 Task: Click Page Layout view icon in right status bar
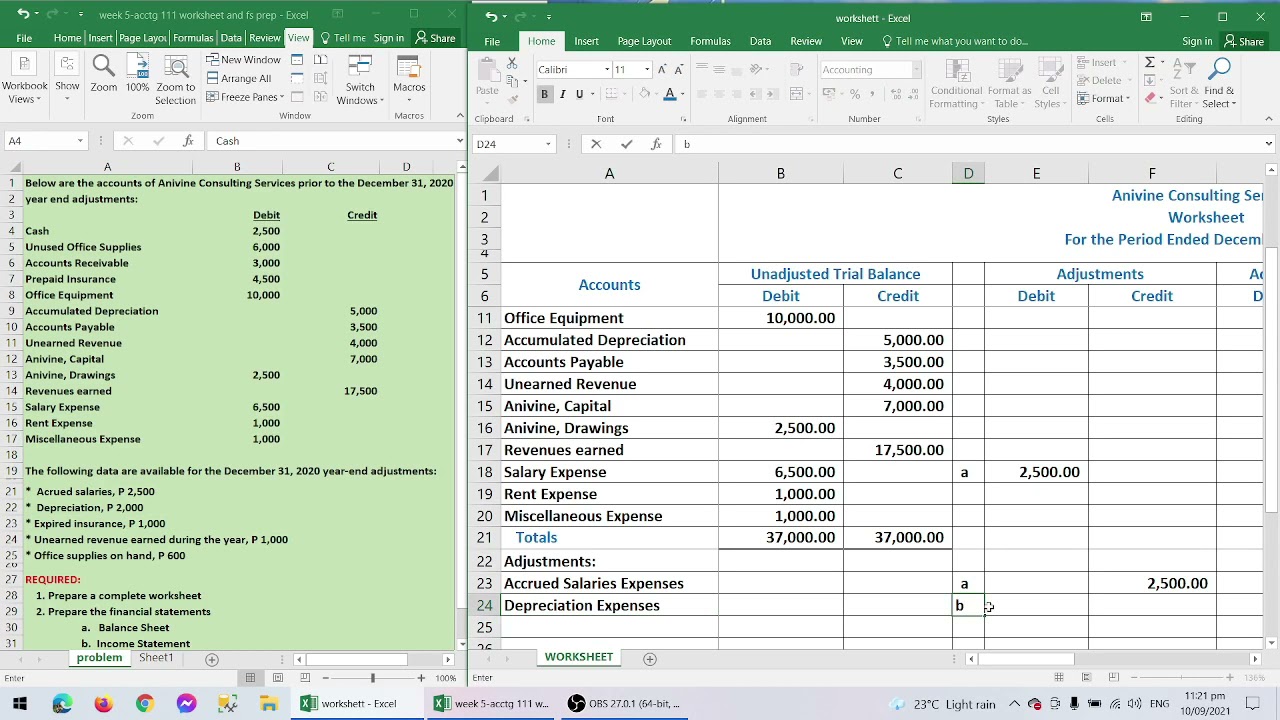pos(1087,678)
